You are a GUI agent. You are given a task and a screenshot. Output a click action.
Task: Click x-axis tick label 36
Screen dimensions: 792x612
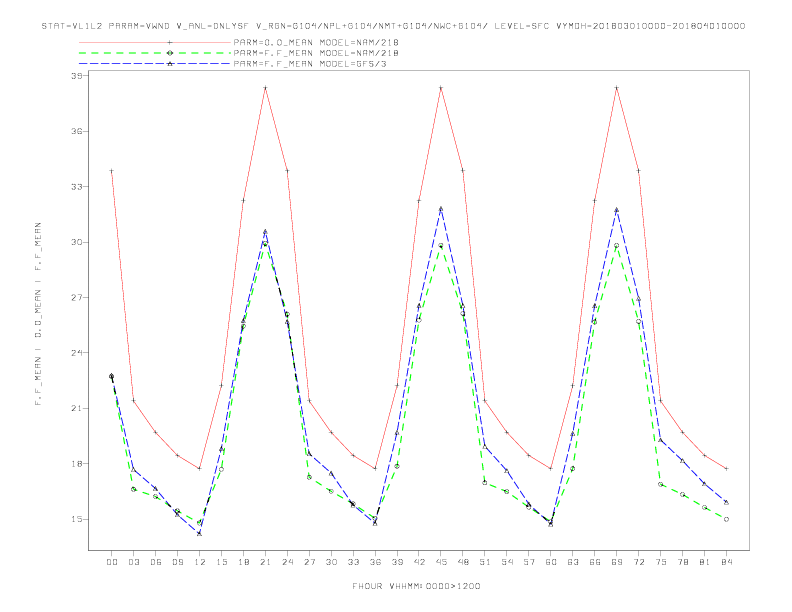point(375,562)
